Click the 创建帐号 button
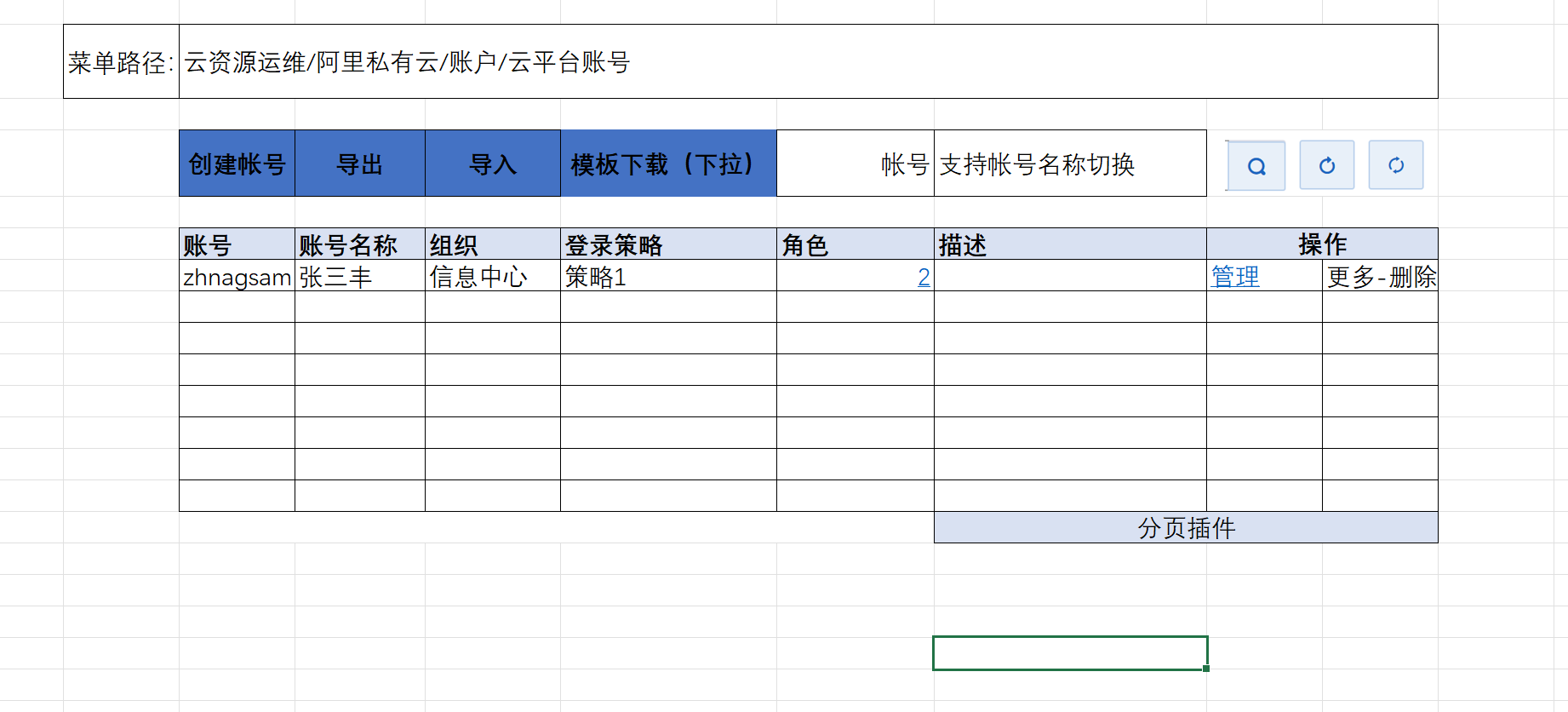The height and width of the screenshot is (712, 1568). (237, 164)
